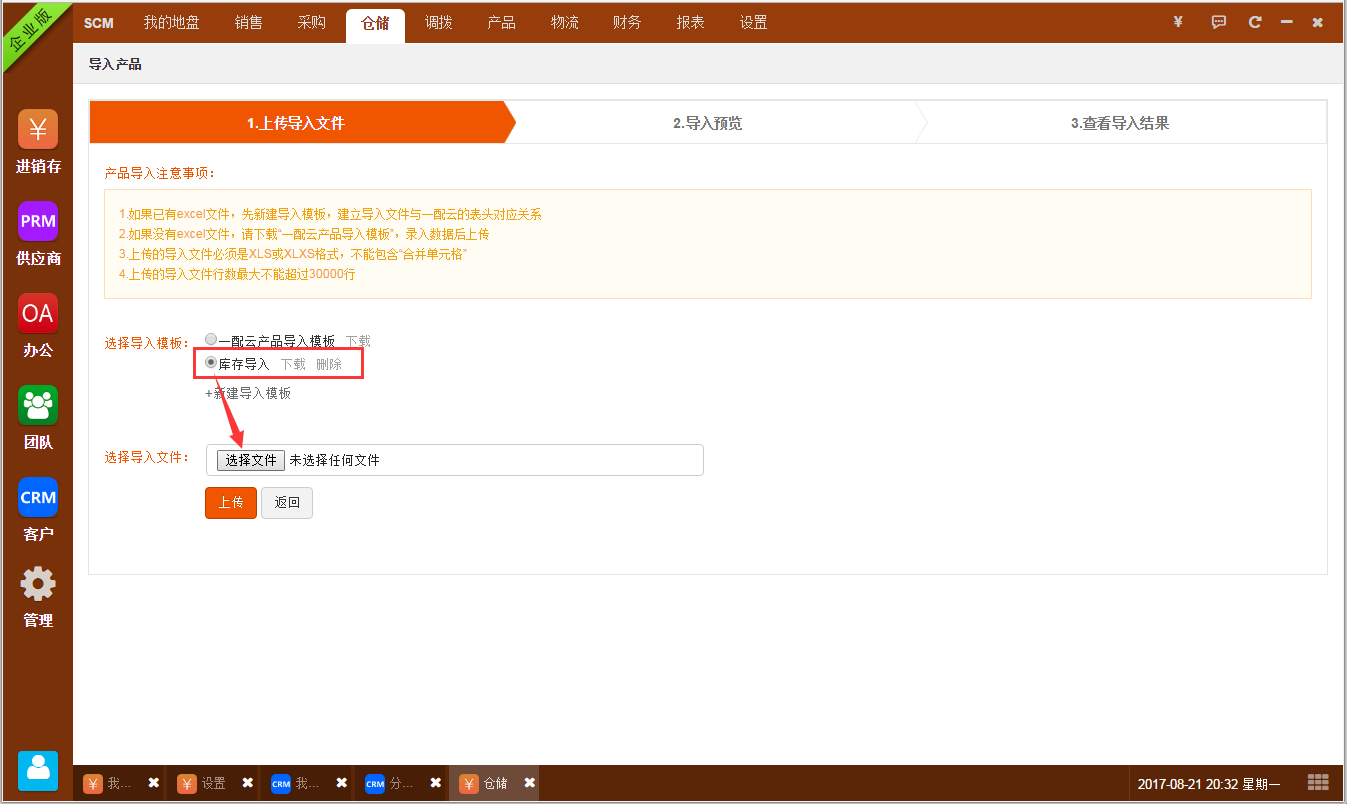
Task: Open the 产品 menu
Action: [x=502, y=22]
